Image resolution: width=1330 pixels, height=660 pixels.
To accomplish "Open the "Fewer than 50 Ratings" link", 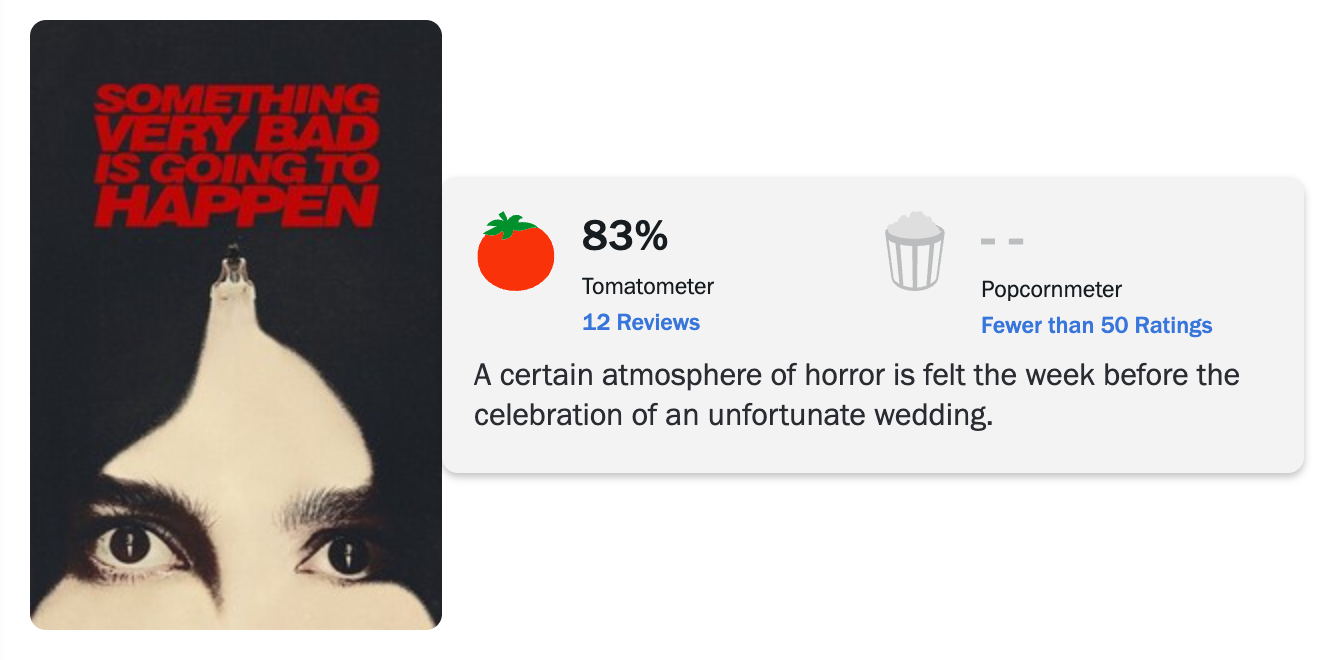I will click(x=1096, y=325).
